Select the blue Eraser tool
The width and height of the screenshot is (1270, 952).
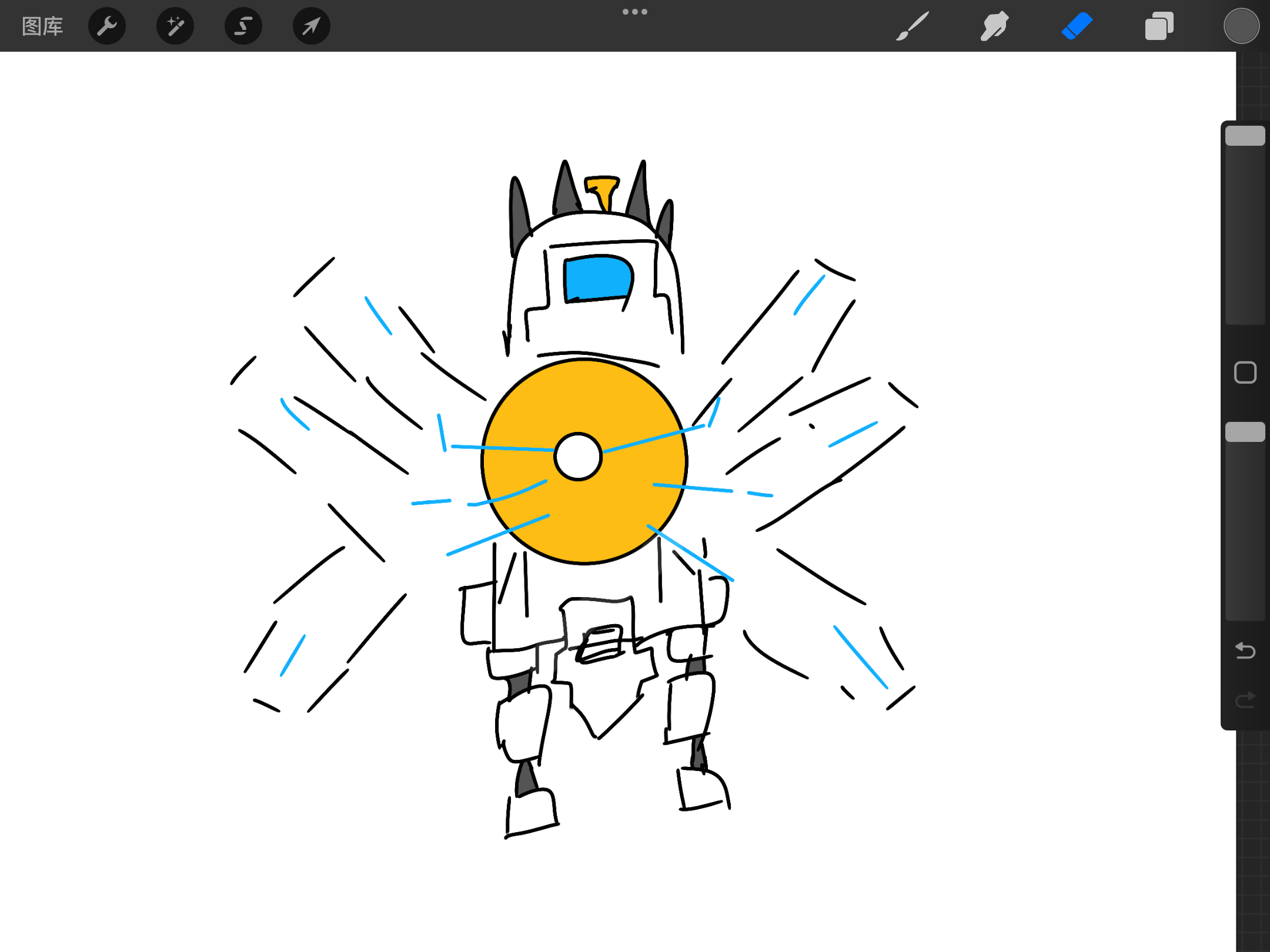[1077, 26]
